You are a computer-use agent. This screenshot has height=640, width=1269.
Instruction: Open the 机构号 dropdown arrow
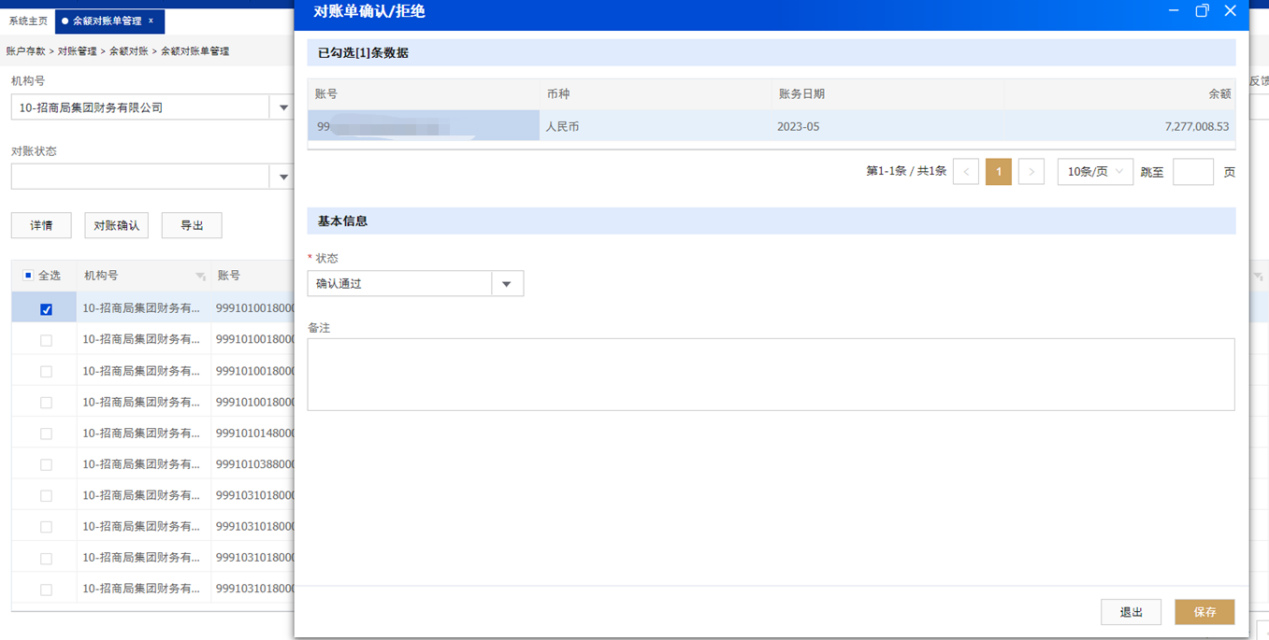(283, 107)
